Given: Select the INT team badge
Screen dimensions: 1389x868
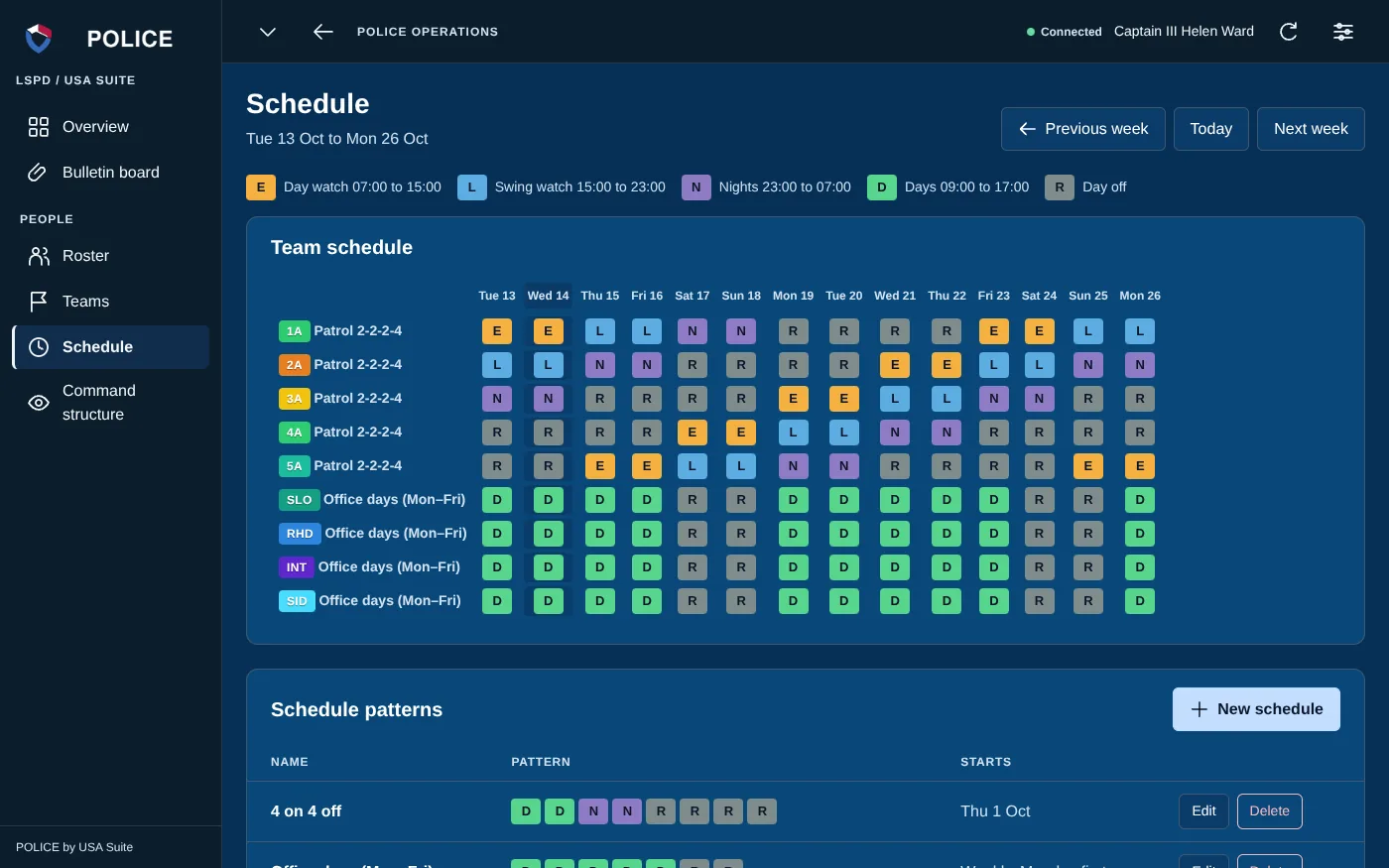Looking at the screenshot, I should pyautogui.click(x=297, y=567).
